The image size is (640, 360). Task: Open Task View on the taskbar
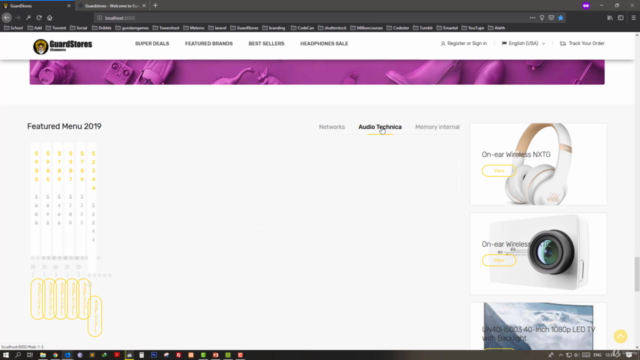coord(30,355)
